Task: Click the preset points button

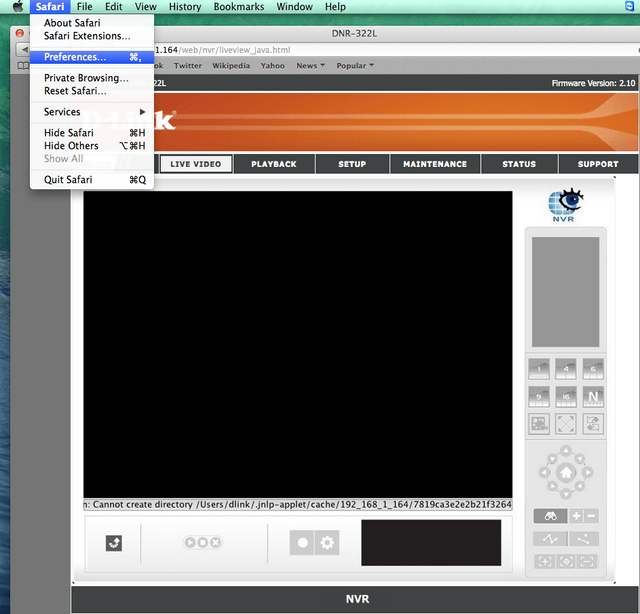Action: coord(584,539)
